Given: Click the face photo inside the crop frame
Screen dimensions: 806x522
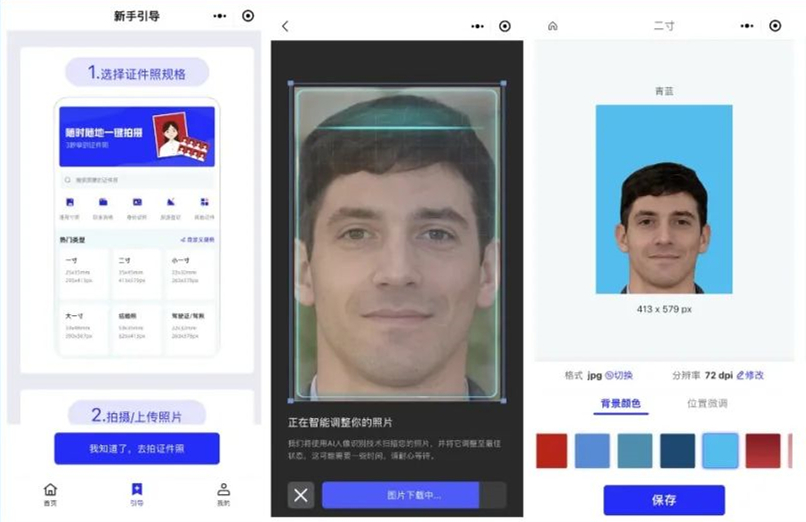Looking at the screenshot, I should point(397,243).
